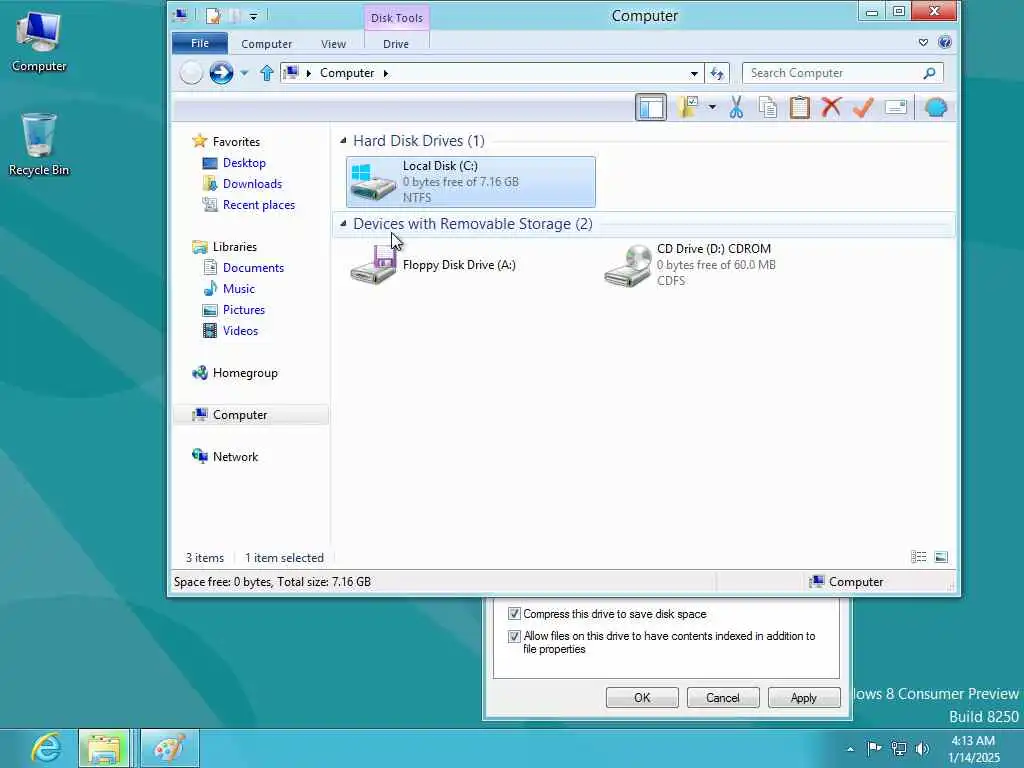The height and width of the screenshot is (768, 1024).
Task: Click the red X Delete icon
Action: click(831, 107)
